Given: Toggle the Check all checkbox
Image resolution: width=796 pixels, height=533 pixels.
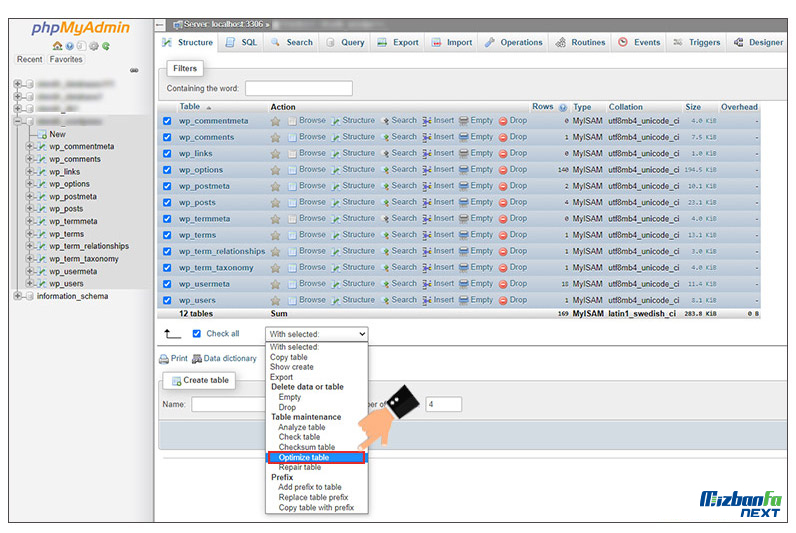Looking at the screenshot, I should pos(197,334).
